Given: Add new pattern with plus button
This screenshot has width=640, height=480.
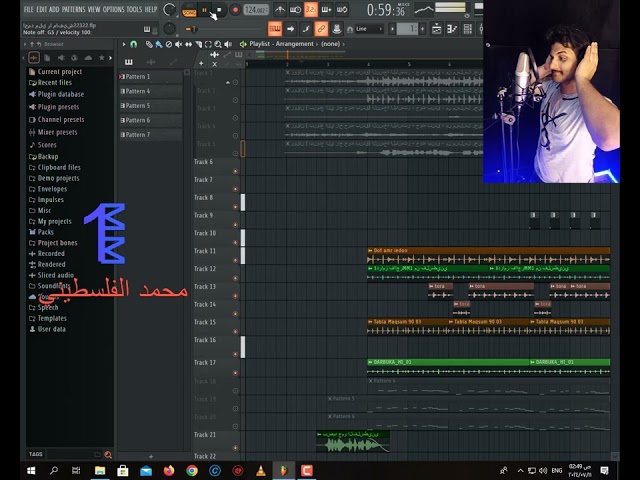Looking at the screenshot, I should (422, 29).
